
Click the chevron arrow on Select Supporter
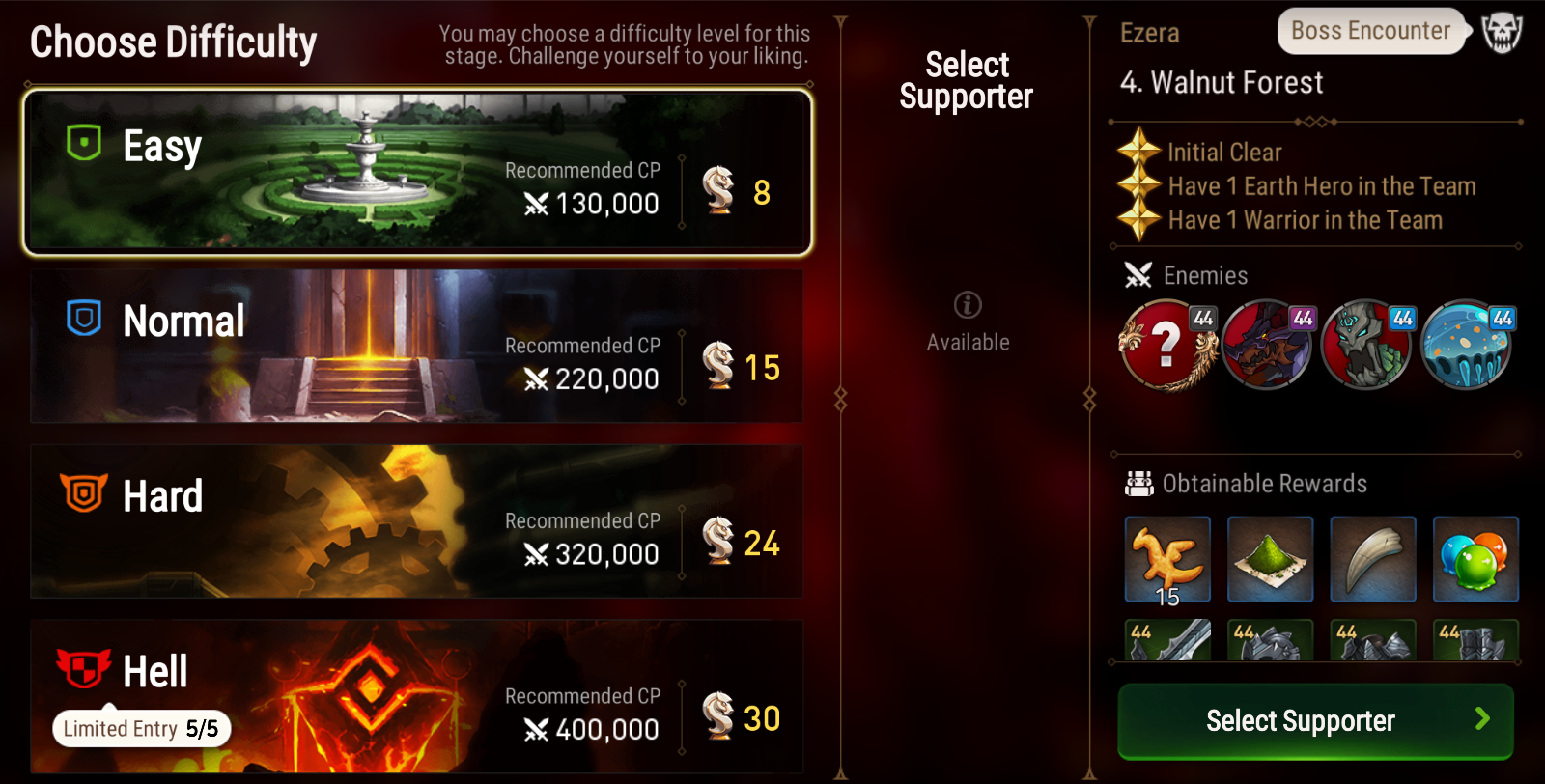(1482, 718)
